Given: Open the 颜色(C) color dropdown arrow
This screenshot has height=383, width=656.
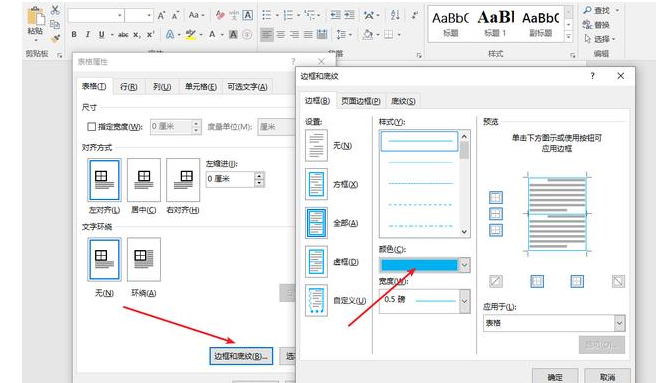Looking at the screenshot, I should pos(464,265).
